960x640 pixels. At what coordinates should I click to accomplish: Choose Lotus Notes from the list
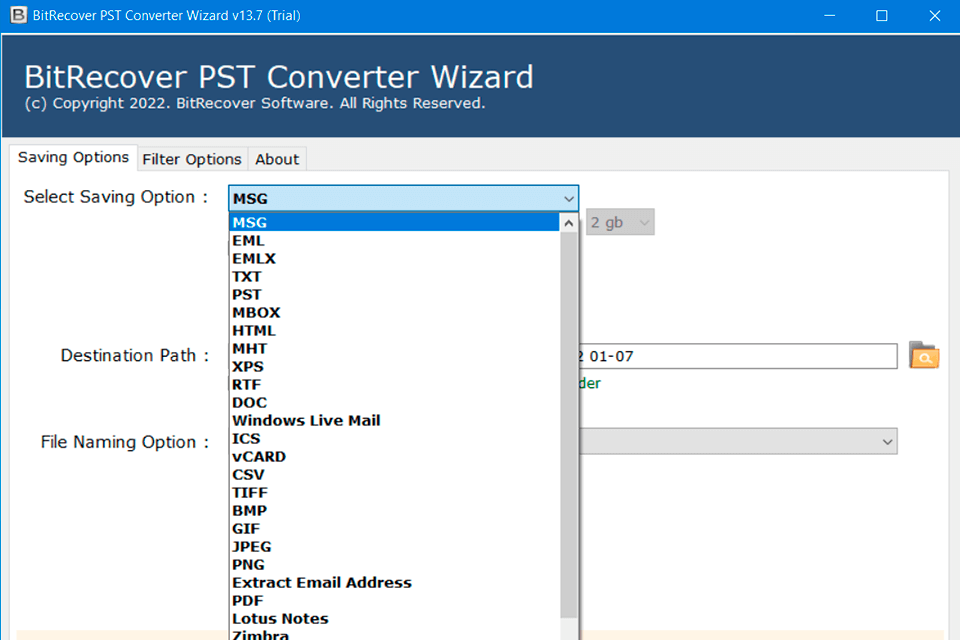pos(394,619)
